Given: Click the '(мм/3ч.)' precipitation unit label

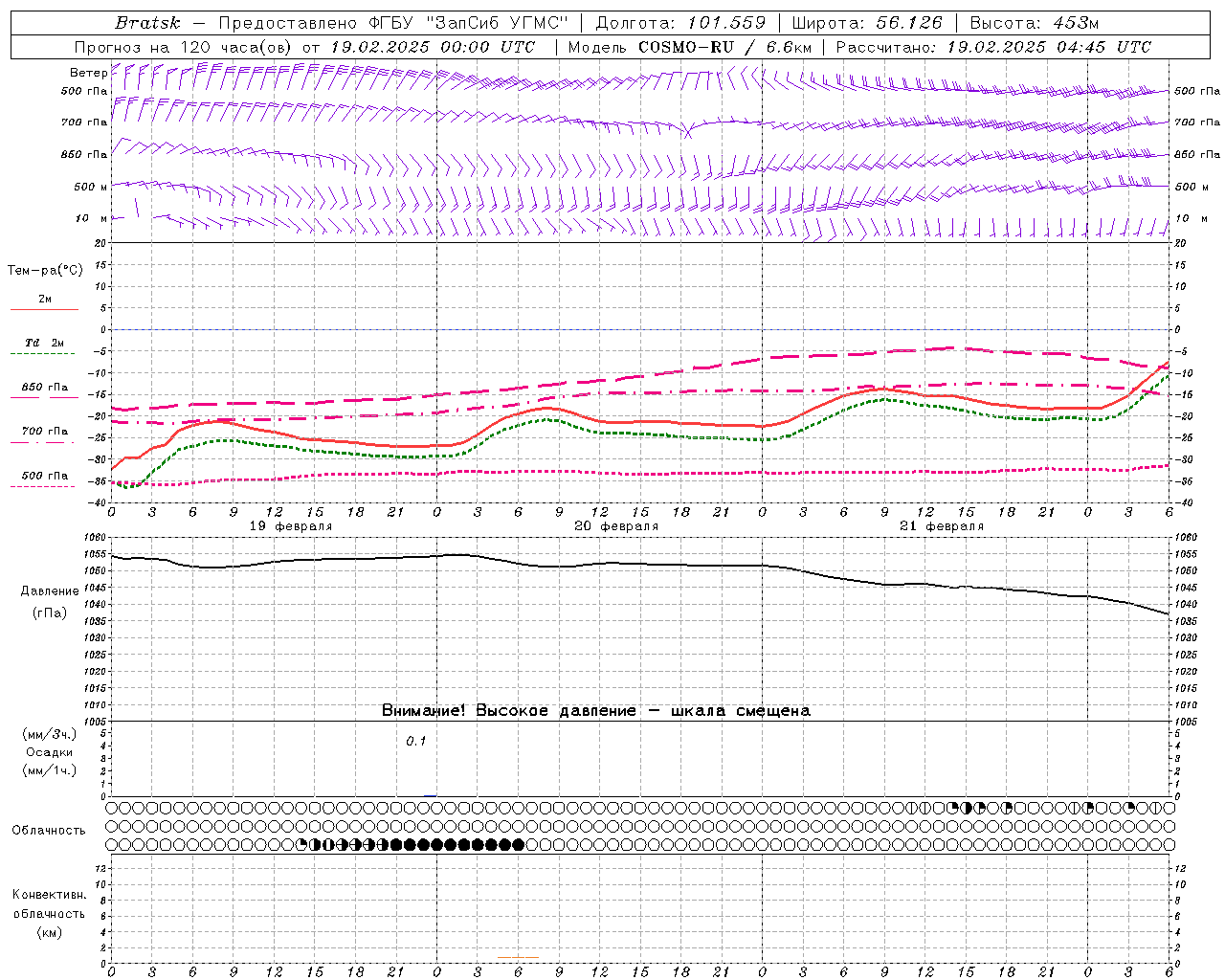Looking at the screenshot, I should 50,734.
